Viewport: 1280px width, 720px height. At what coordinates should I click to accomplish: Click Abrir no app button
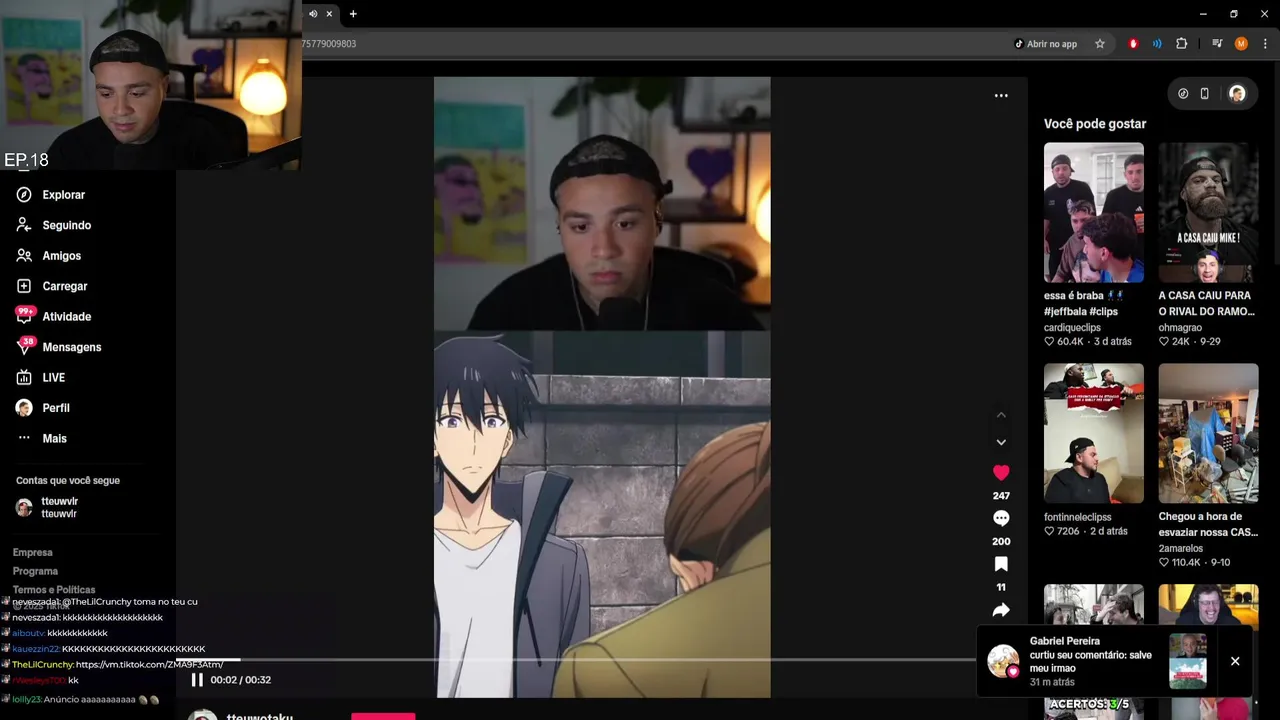click(x=1046, y=44)
